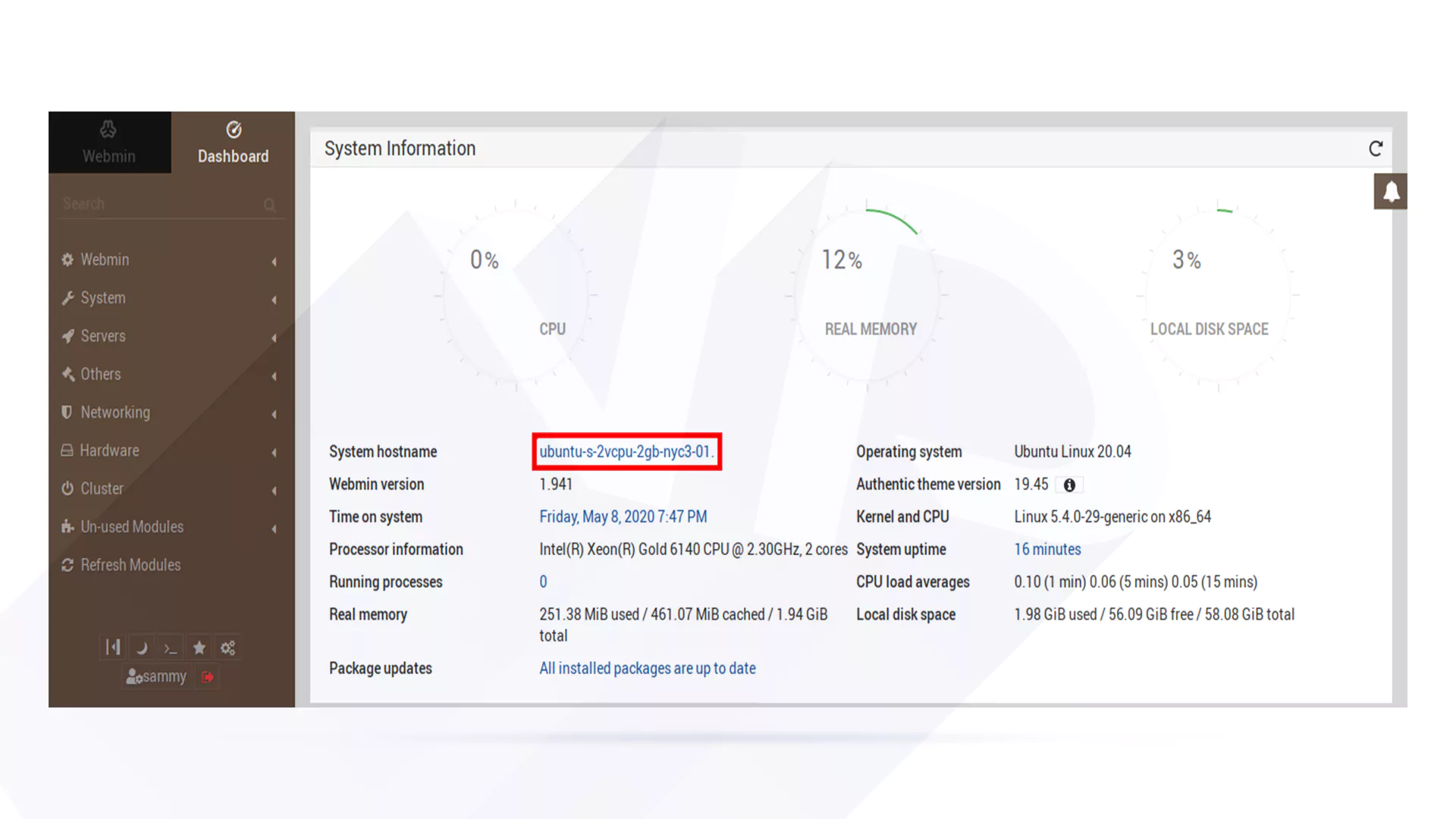The height and width of the screenshot is (819, 1456).
Task: Click the sidebar Search field
Action: [x=159, y=204]
